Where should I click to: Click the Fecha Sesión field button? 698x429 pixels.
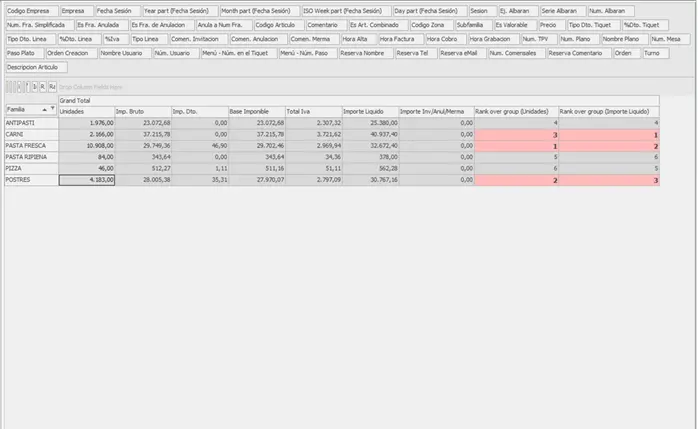[116, 10]
